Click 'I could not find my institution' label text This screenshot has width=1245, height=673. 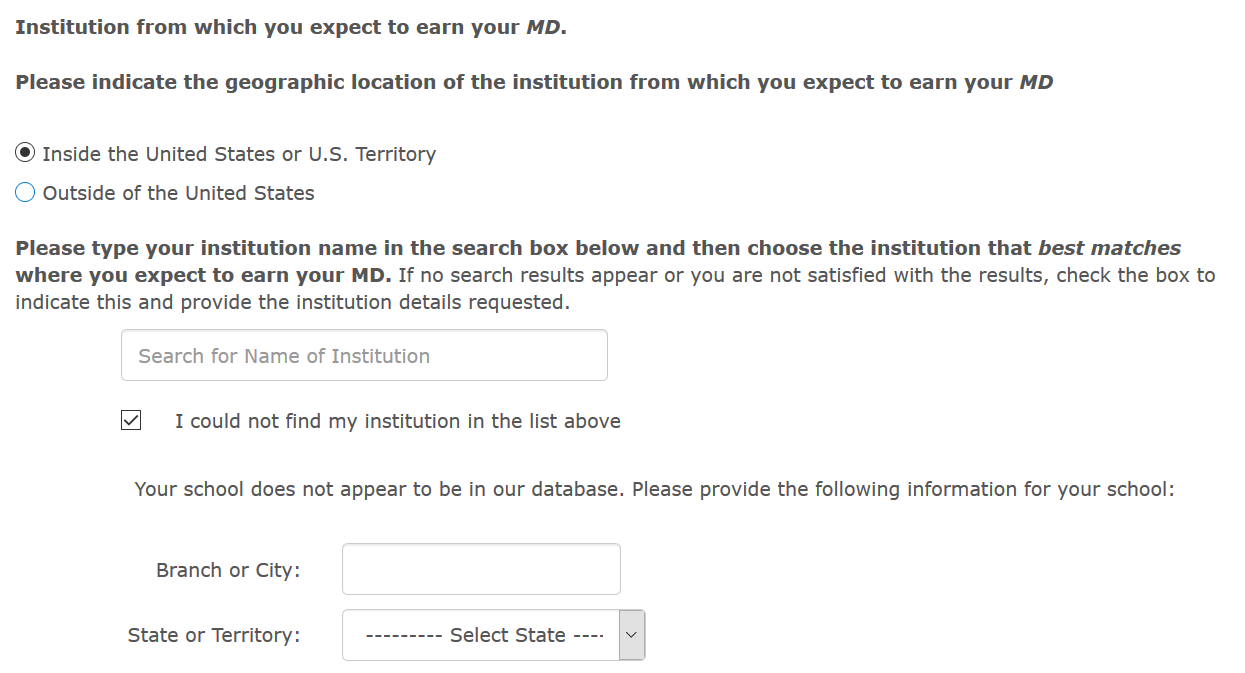click(397, 421)
